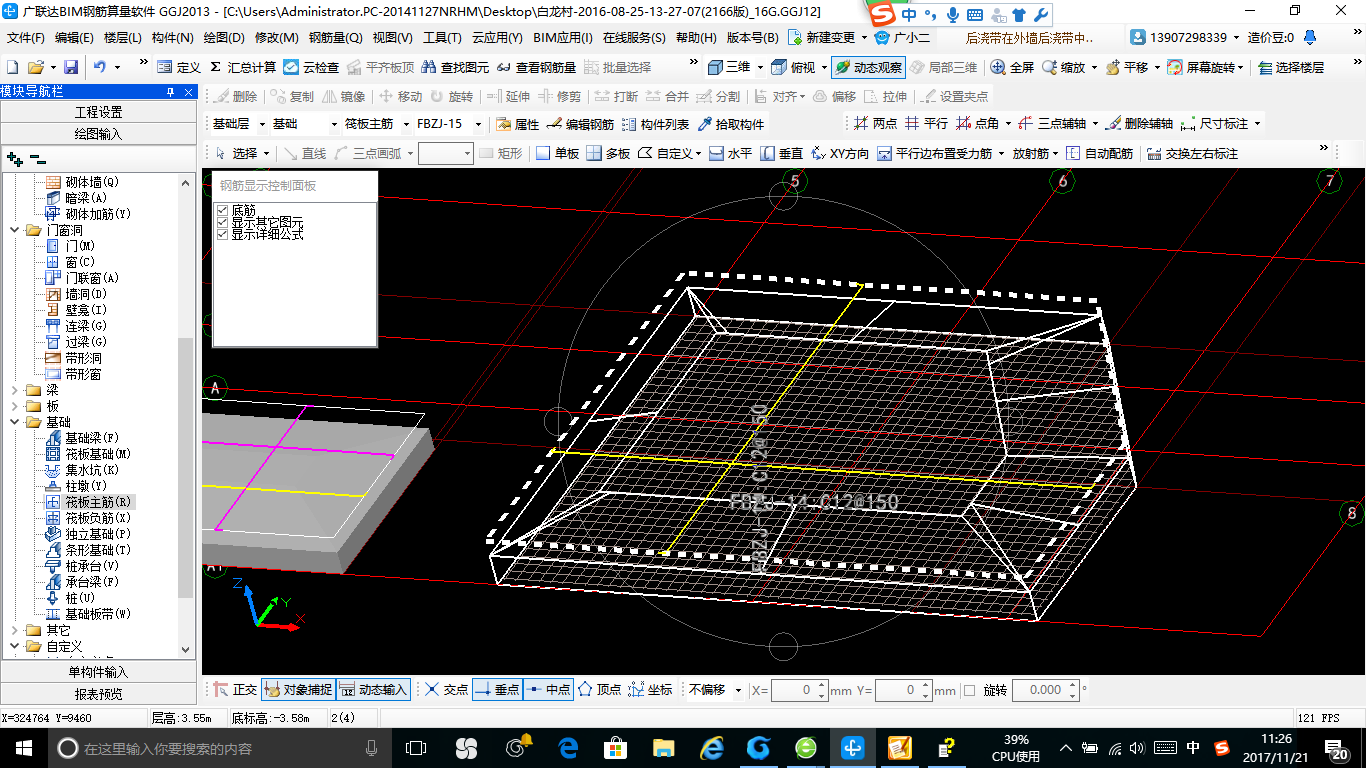Activate 全屏 full screen view
The width and height of the screenshot is (1366, 768).
tap(1012, 67)
